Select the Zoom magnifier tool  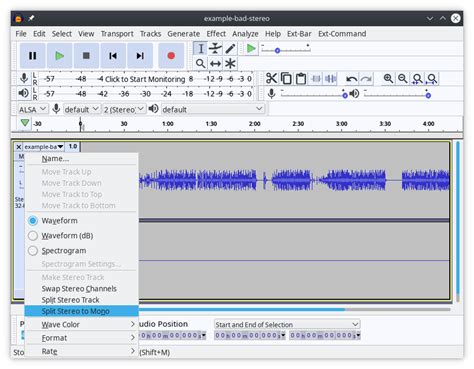201,63
